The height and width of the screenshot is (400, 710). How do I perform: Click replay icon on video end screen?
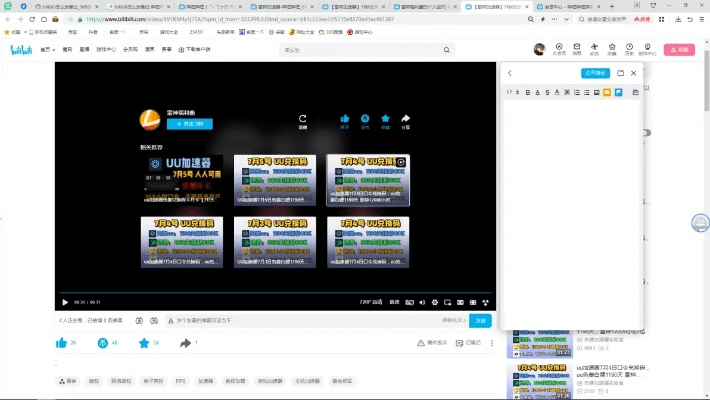point(303,119)
